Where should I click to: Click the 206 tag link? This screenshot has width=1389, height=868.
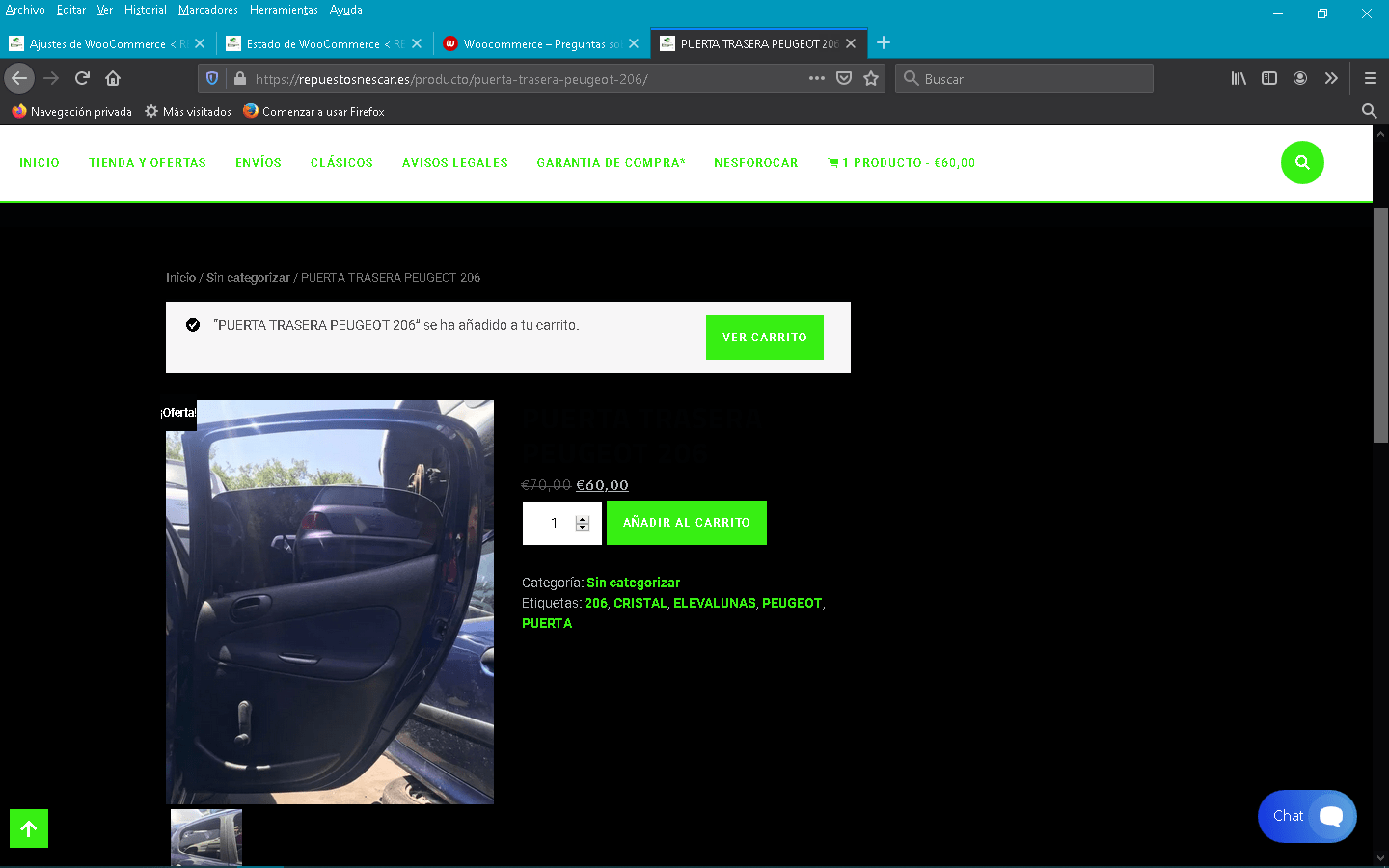[x=596, y=603]
